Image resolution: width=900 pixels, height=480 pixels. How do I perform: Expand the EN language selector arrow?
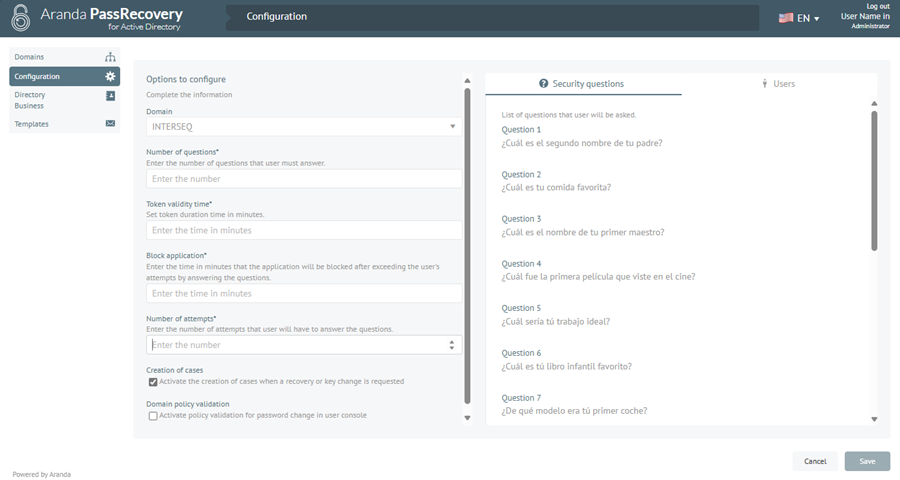[817, 18]
